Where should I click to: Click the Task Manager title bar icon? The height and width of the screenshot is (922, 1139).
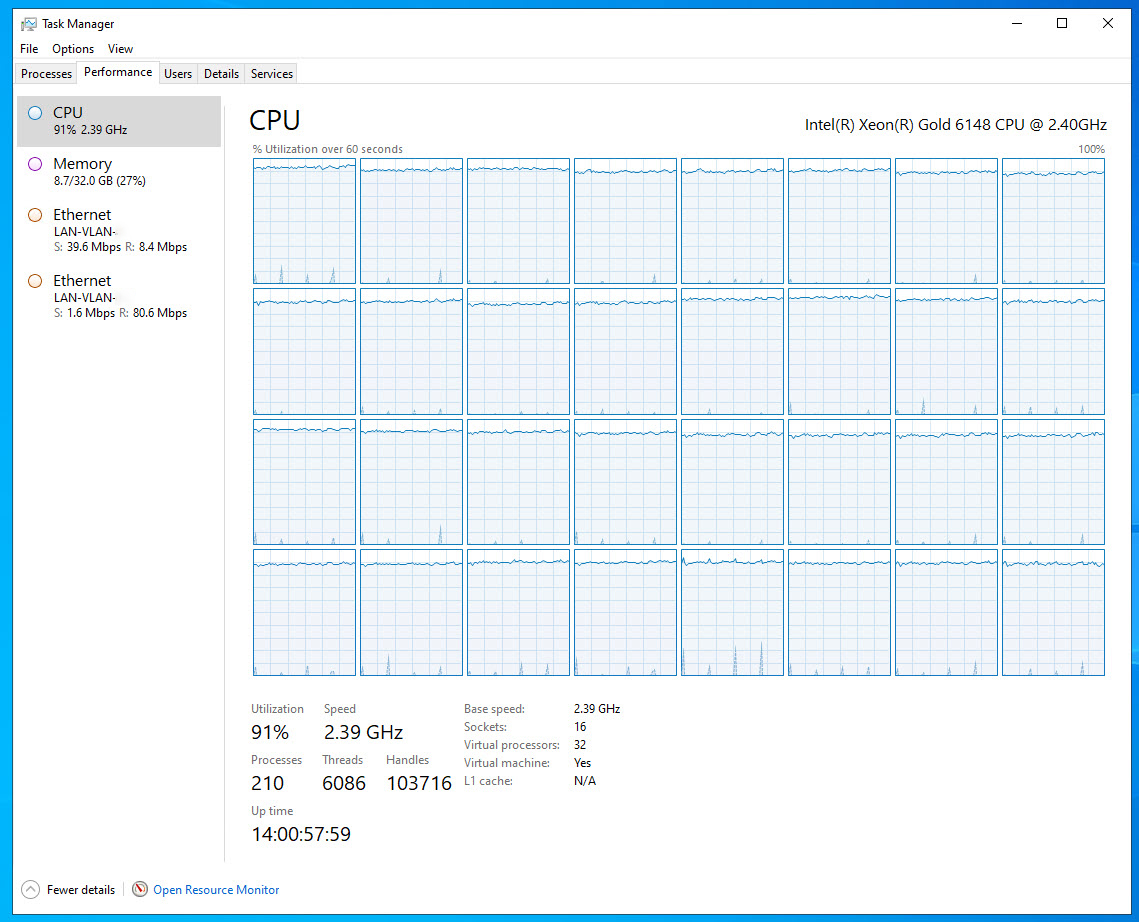pyautogui.click(x=29, y=23)
